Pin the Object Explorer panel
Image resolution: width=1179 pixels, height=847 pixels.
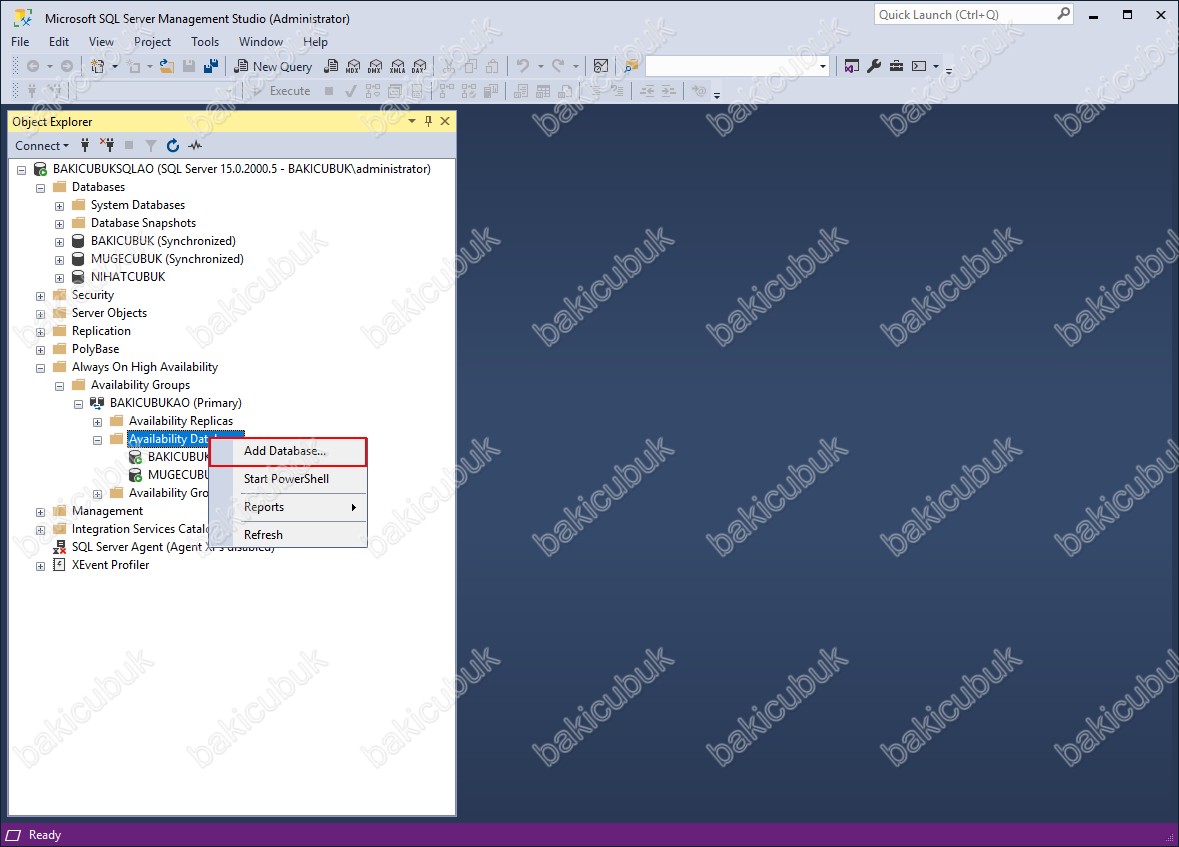tap(429, 121)
